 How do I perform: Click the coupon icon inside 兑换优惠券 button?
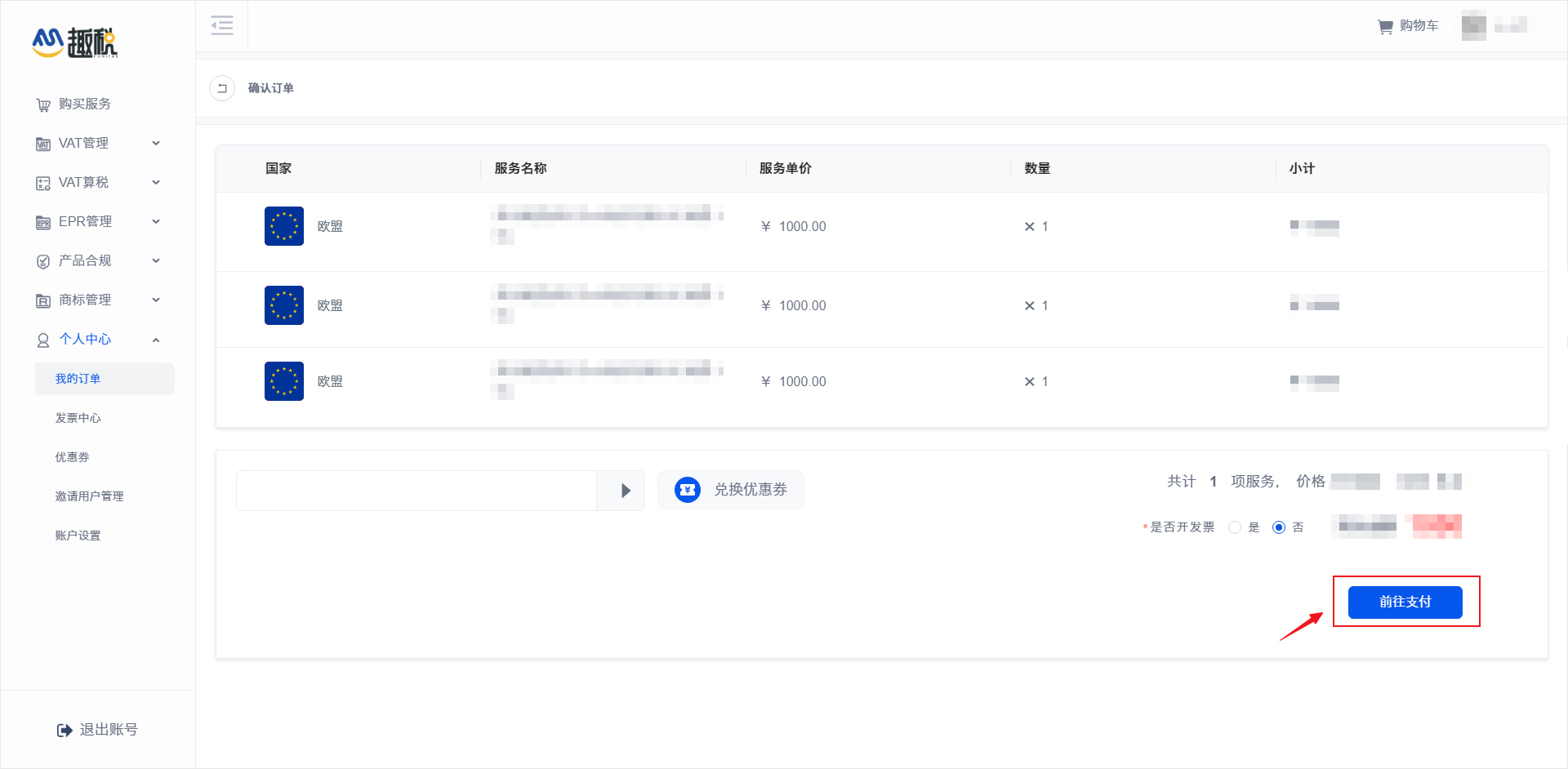click(687, 489)
